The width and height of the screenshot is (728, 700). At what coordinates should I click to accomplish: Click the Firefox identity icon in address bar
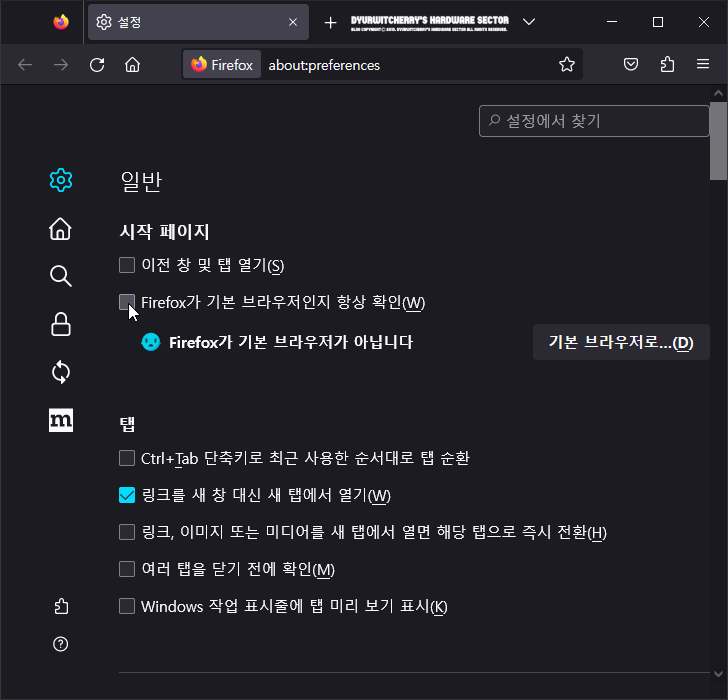[222, 65]
